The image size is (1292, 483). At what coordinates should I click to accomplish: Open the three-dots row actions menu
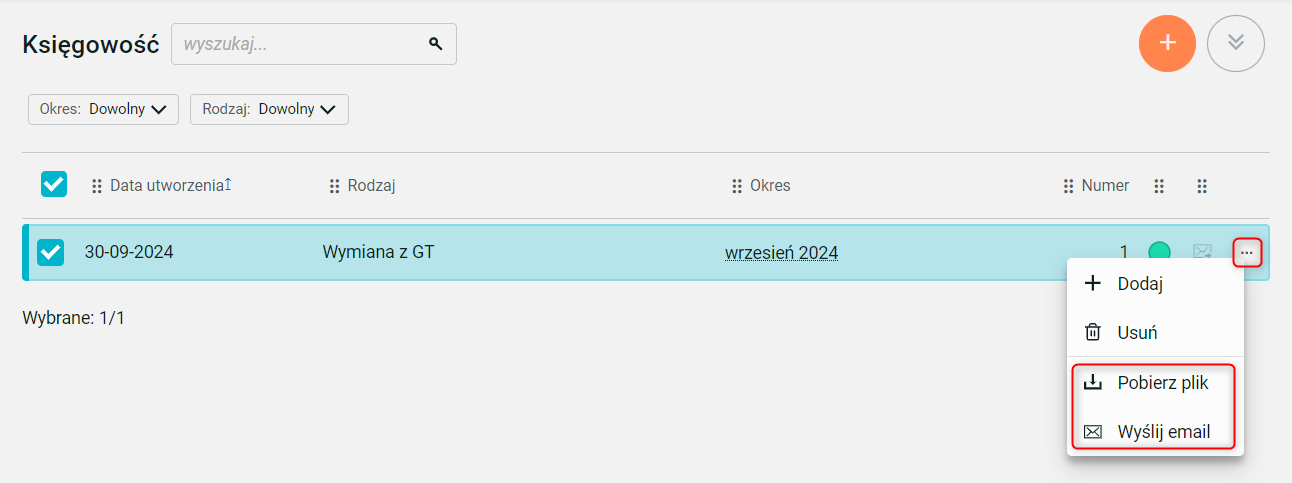pyautogui.click(x=1247, y=253)
